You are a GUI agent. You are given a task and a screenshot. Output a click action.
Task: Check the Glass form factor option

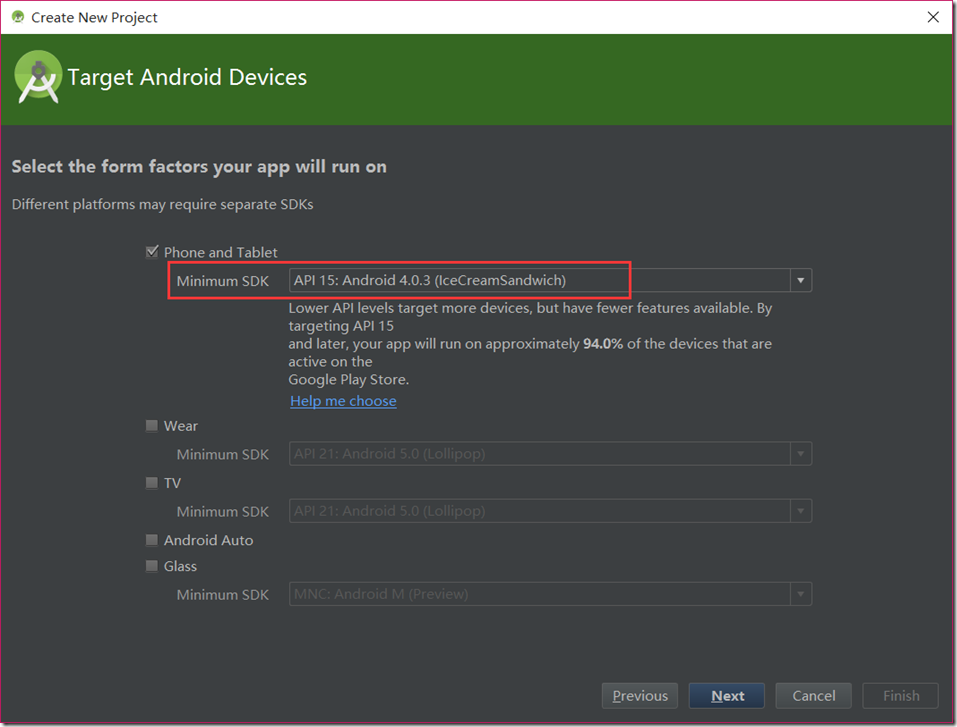(152, 566)
